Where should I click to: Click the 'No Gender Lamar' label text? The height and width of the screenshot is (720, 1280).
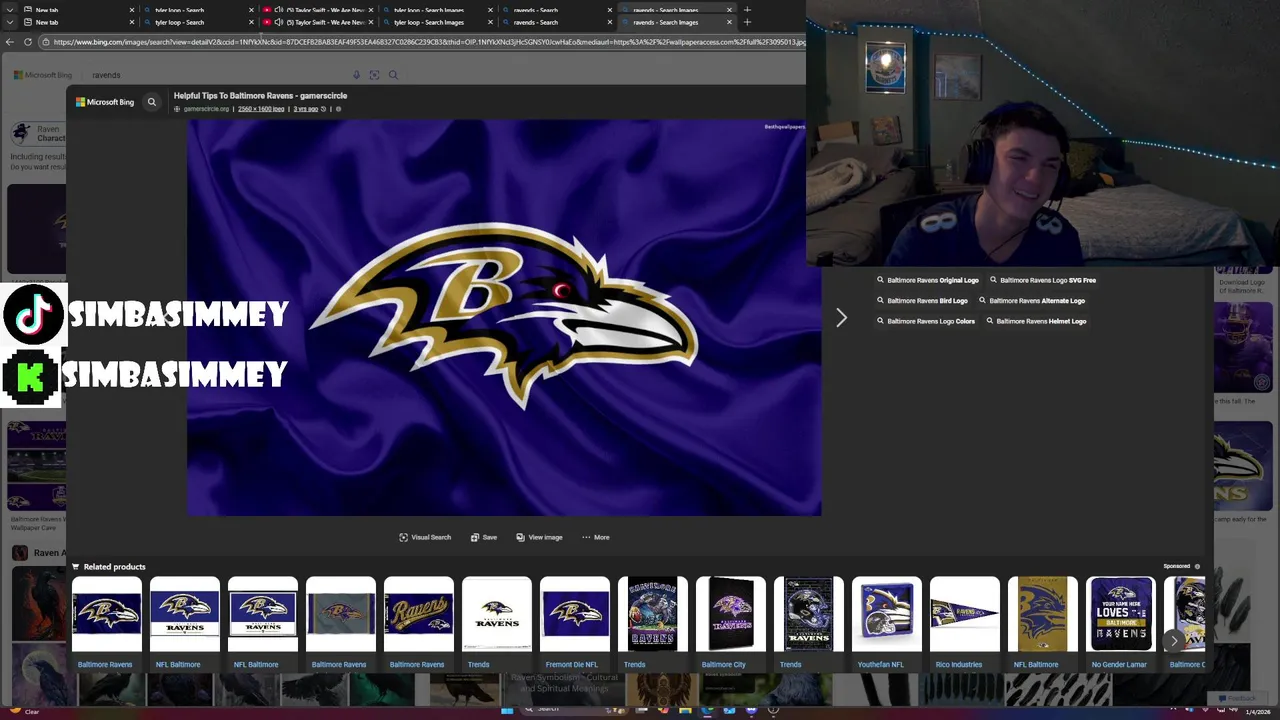click(1119, 665)
